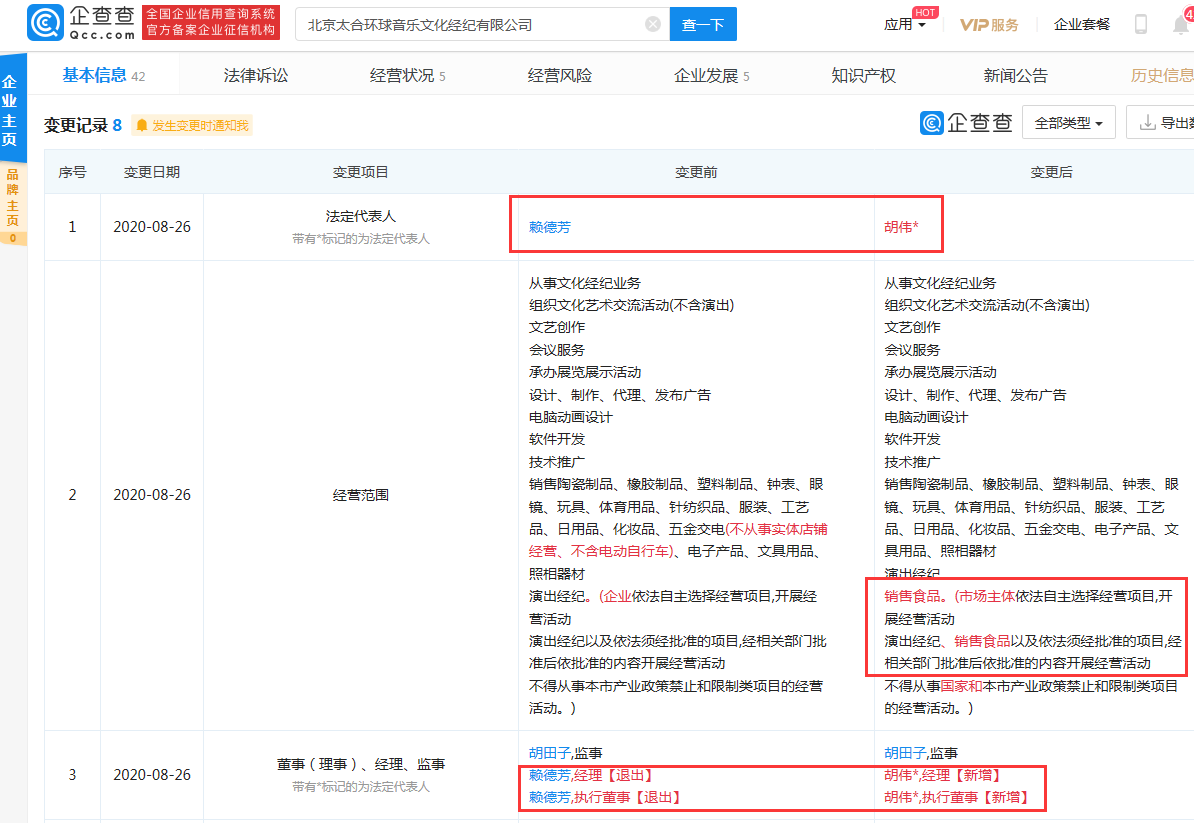Click the download icon beside 导出

pyautogui.click(x=1147, y=123)
